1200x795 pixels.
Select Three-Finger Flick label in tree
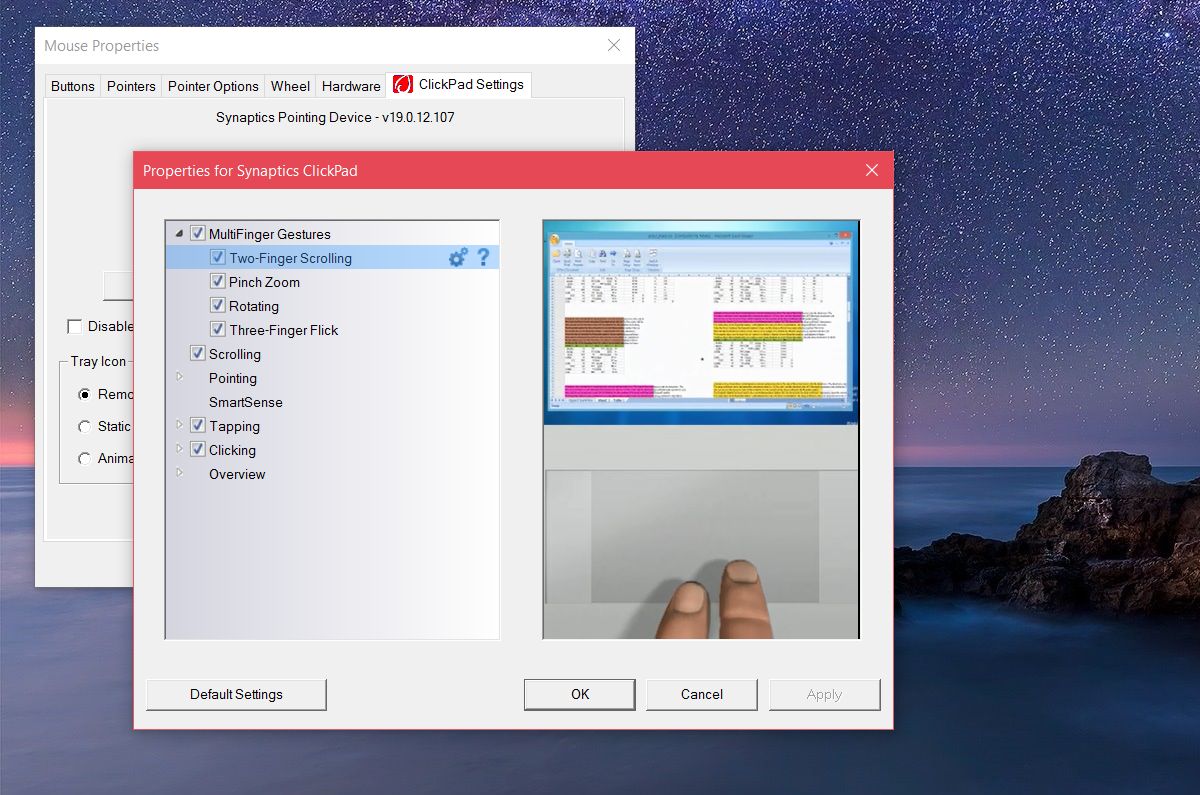pyautogui.click(x=284, y=330)
